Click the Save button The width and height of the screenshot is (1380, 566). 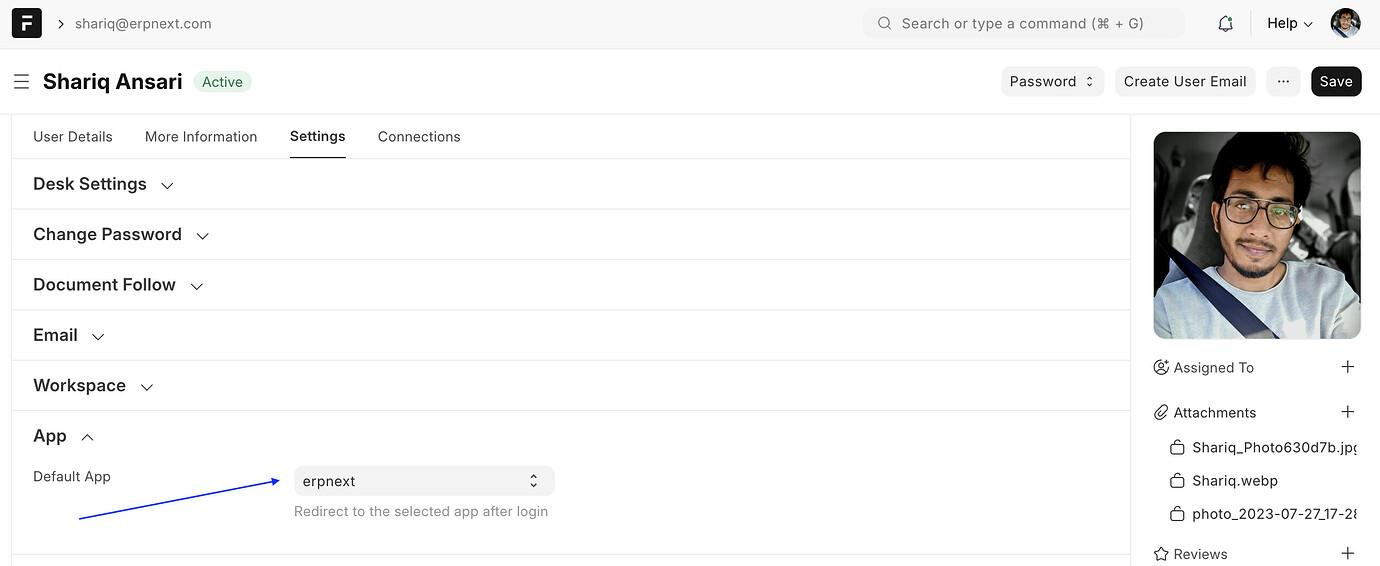tap(1335, 81)
